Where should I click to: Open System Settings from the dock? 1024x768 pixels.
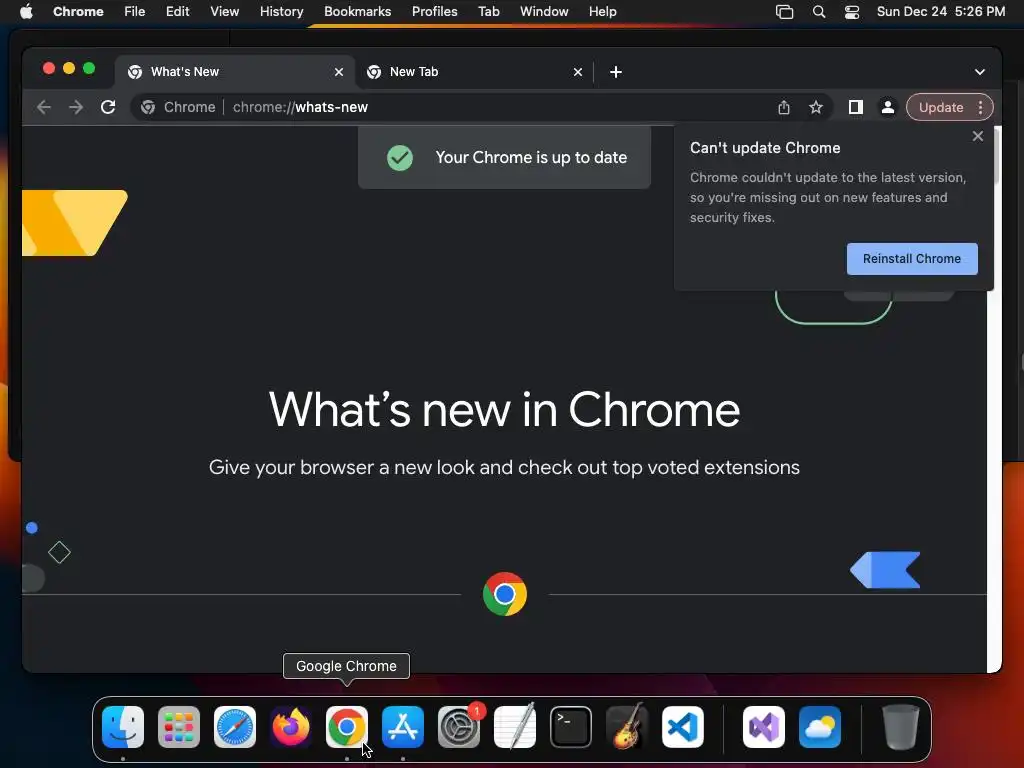tap(458, 727)
